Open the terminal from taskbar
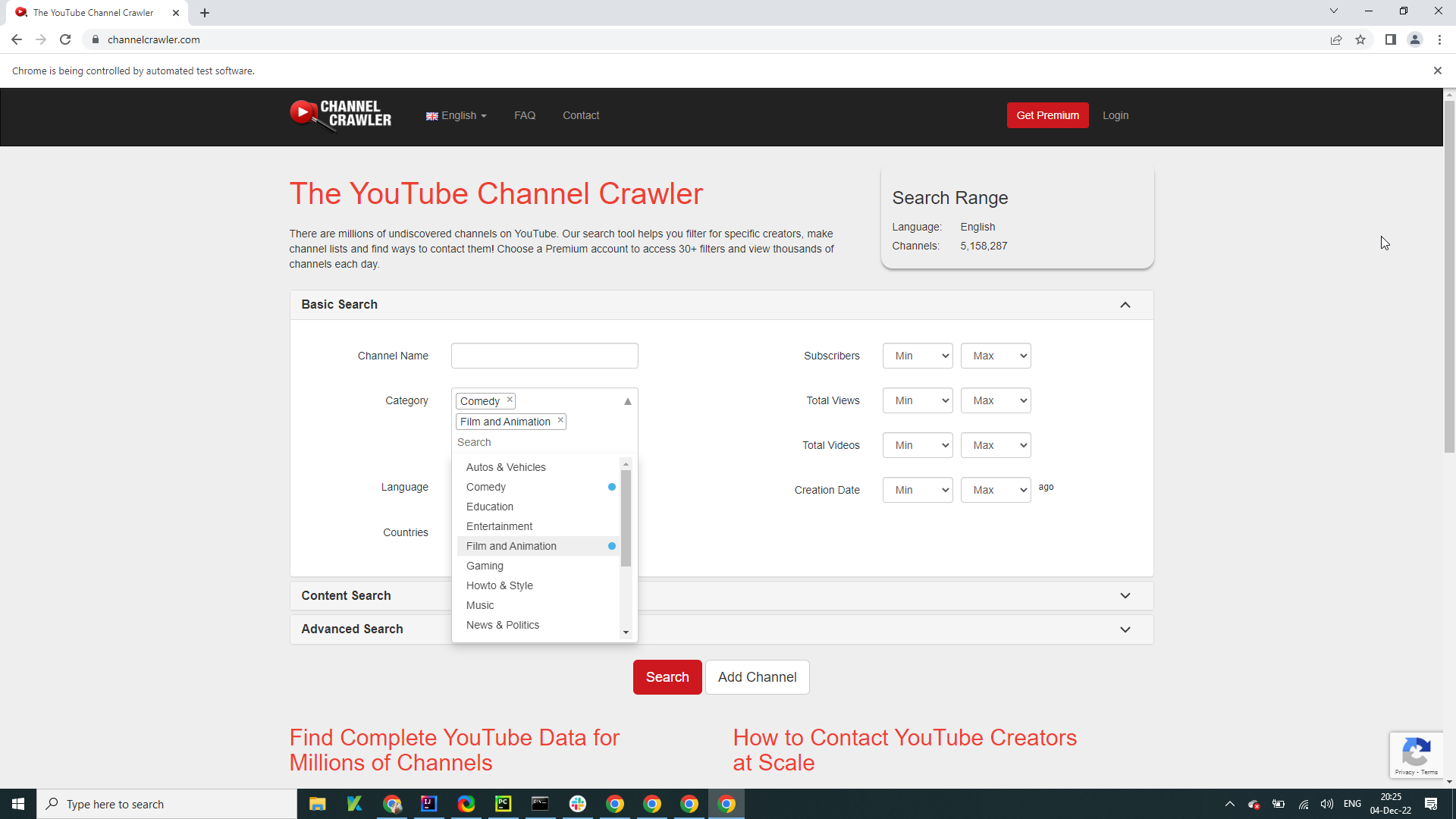This screenshot has width=1456, height=819. [x=540, y=804]
